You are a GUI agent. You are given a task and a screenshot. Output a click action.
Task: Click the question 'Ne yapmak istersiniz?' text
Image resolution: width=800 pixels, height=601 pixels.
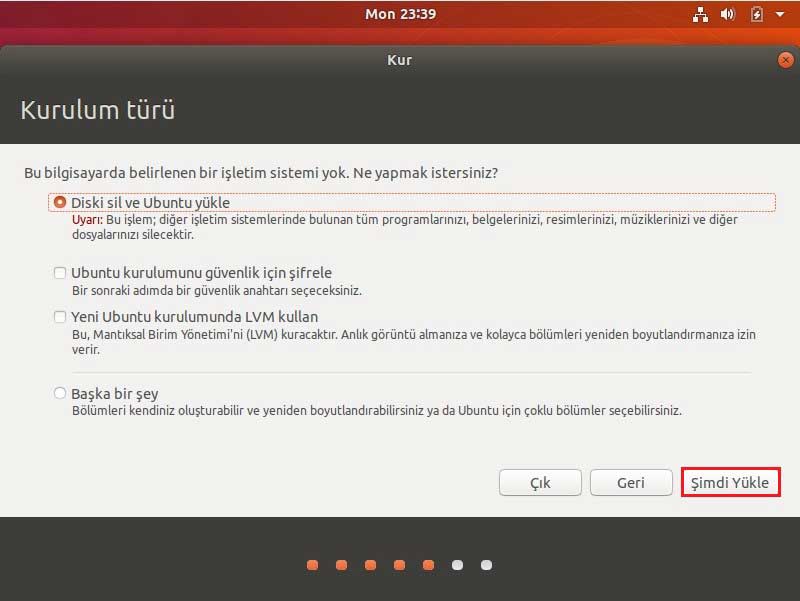click(x=426, y=173)
